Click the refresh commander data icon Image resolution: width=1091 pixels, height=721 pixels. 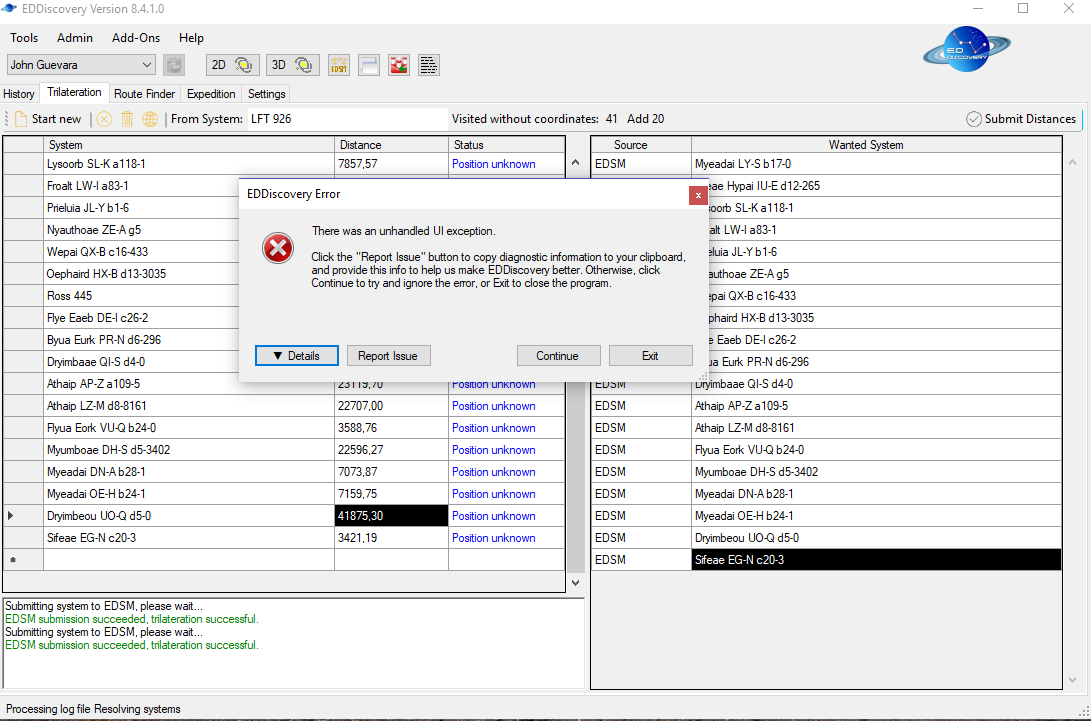click(x=173, y=64)
